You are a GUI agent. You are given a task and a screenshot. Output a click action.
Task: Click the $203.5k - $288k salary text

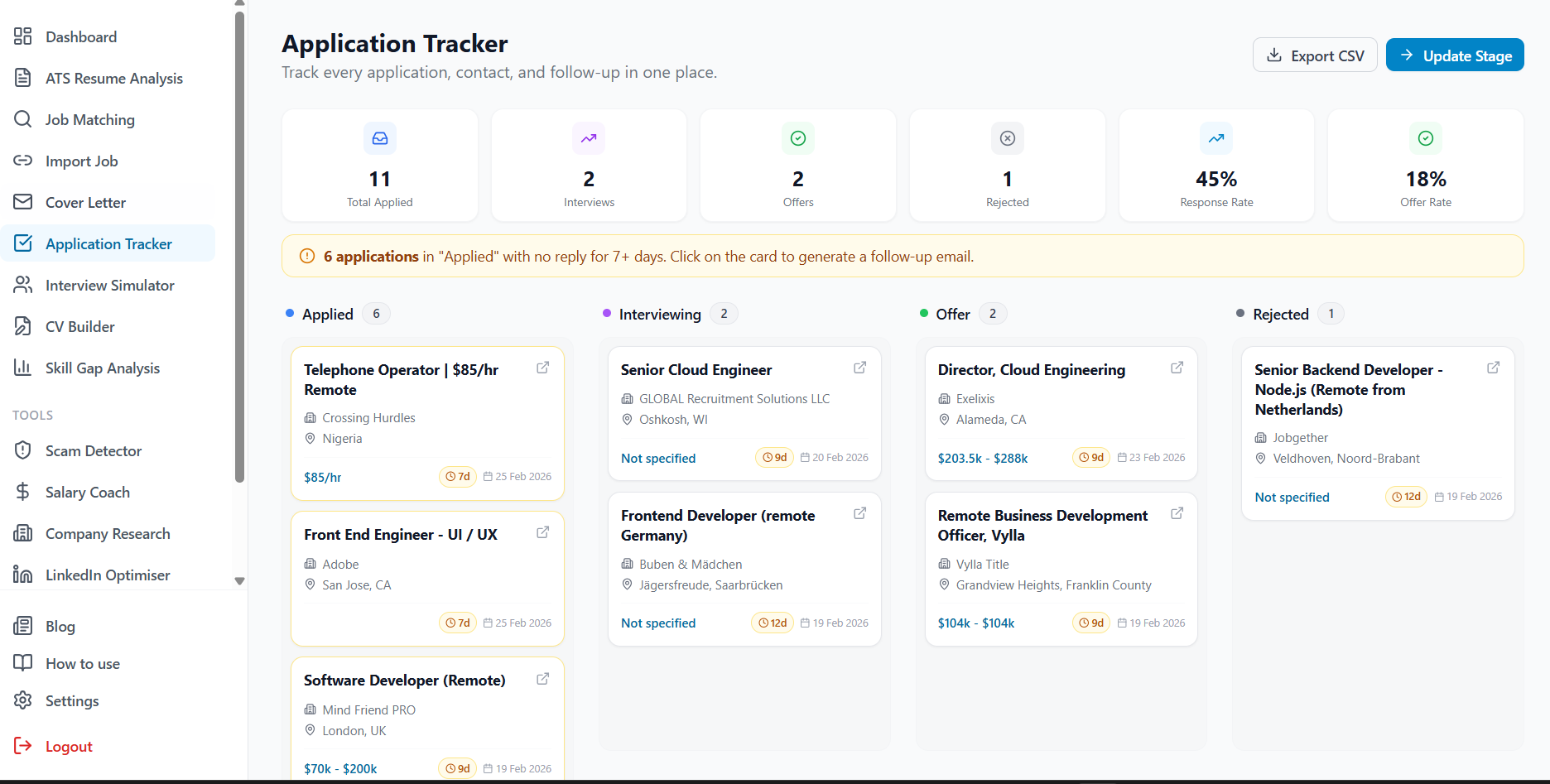click(x=983, y=459)
